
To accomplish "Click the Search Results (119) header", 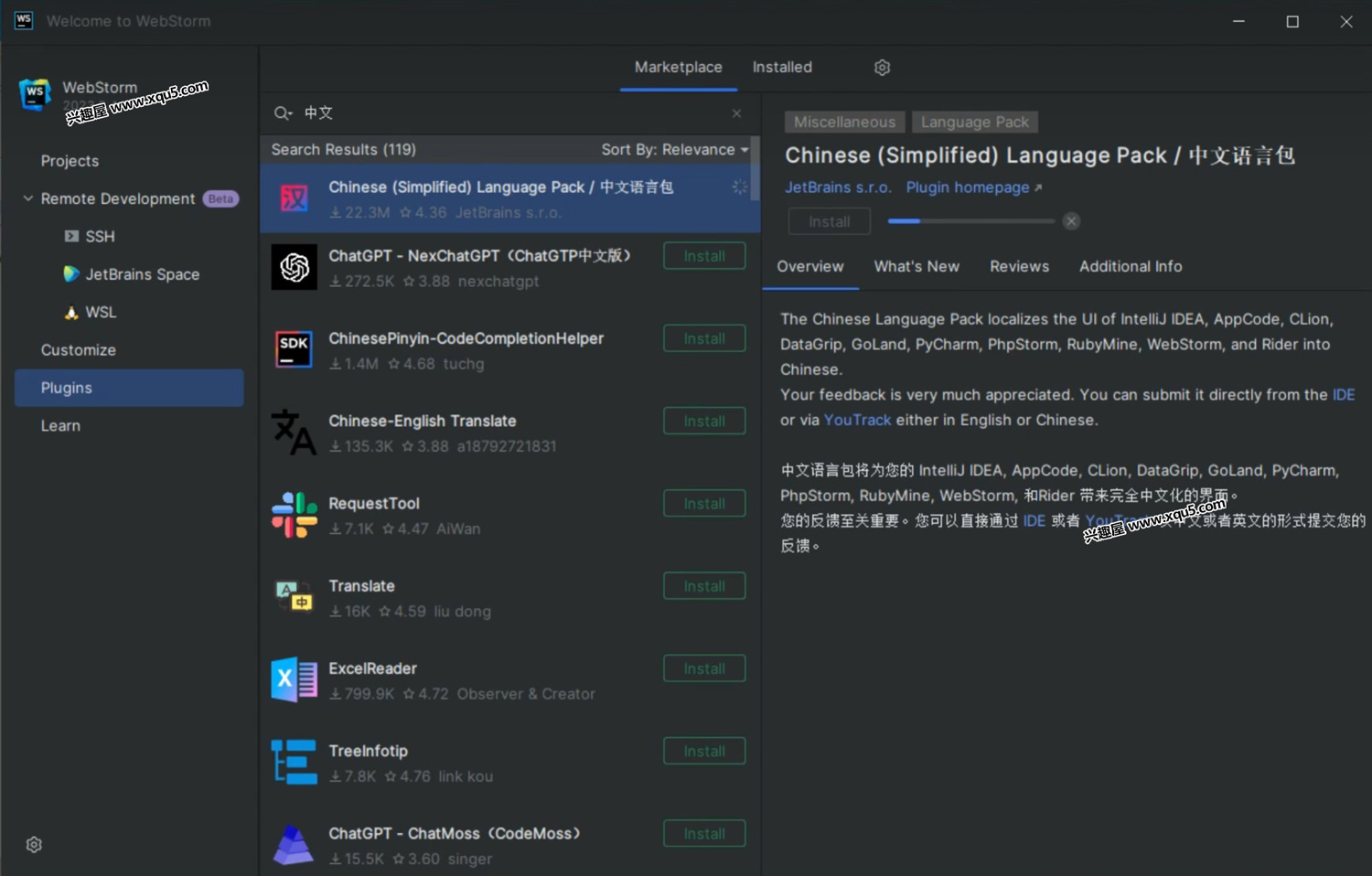I will [343, 149].
